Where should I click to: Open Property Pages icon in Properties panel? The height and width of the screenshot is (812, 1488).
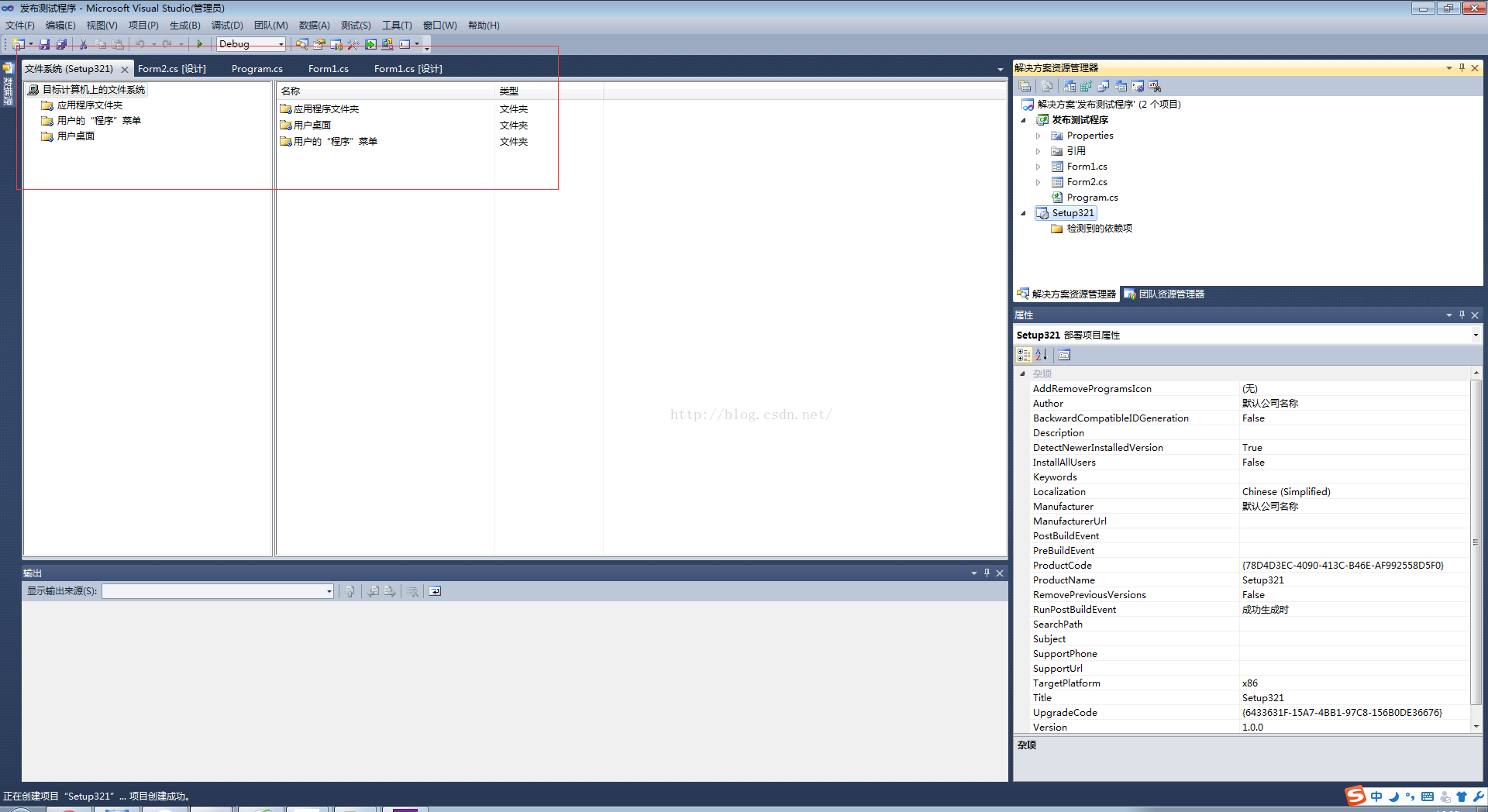click(x=1064, y=355)
